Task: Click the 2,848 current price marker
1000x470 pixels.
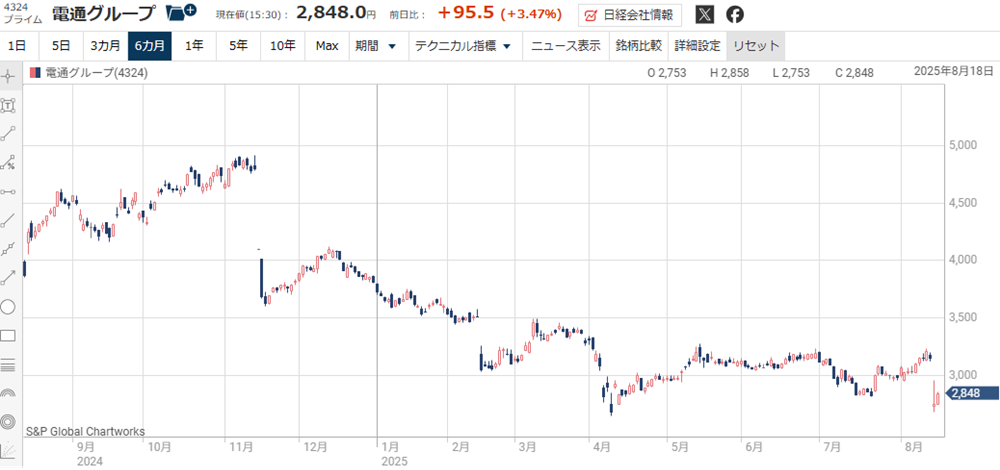Action: (973, 393)
